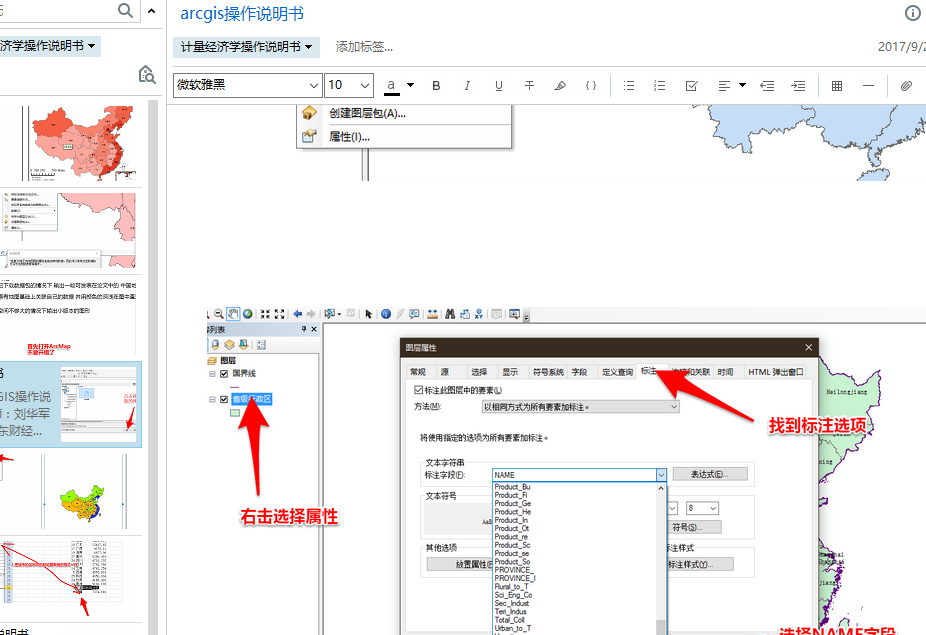Collapse the 省级行政区 layer tree node
Screen dimensions: 926x635
click(x=213, y=399)
